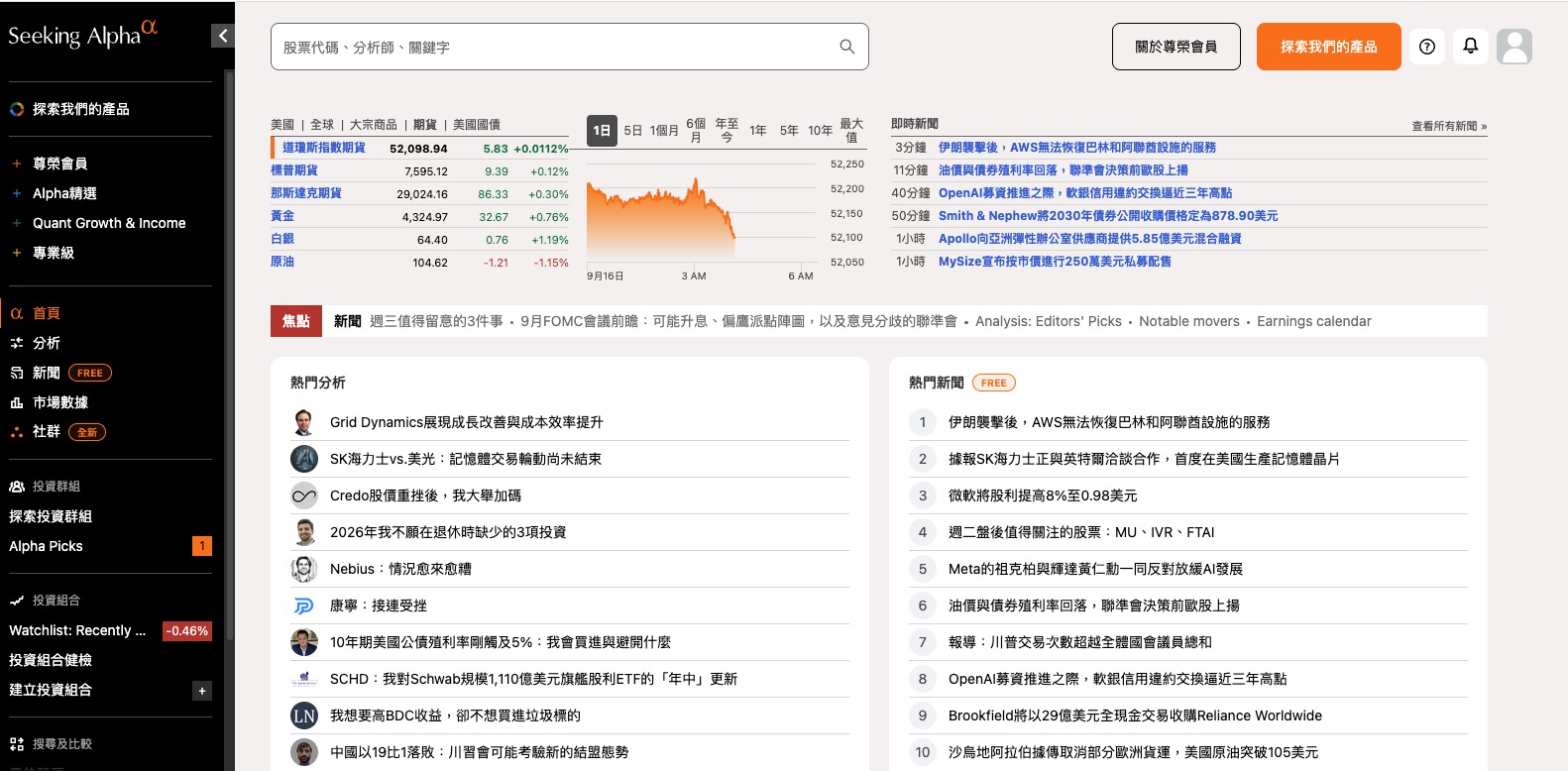The height and width of the screenshot is (771, 1568).
Task: Click the search input field
Action: pyautogui.click(x=570, y=47)
